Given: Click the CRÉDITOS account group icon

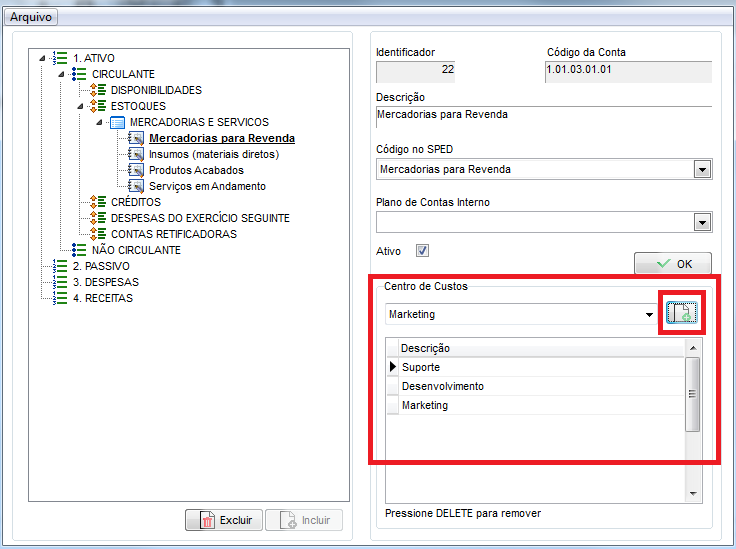Looking at the screenshot, I should (97, 202).
